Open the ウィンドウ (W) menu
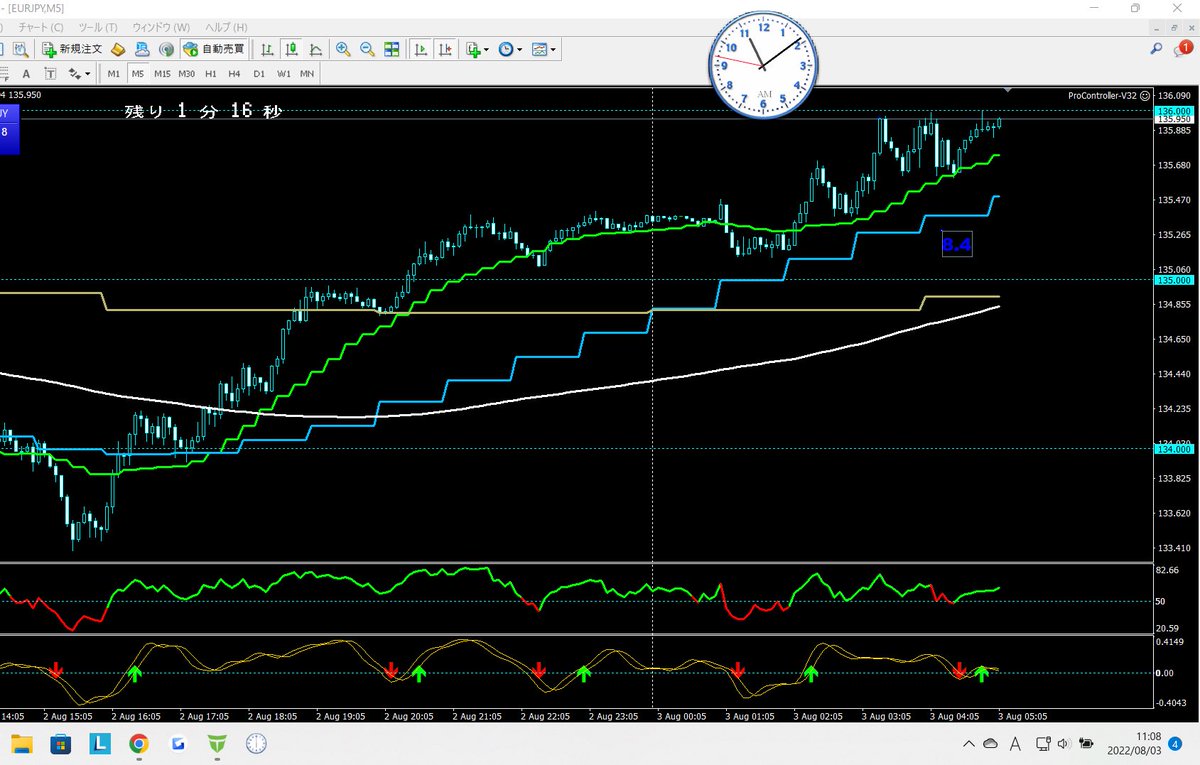 (161, 27)
